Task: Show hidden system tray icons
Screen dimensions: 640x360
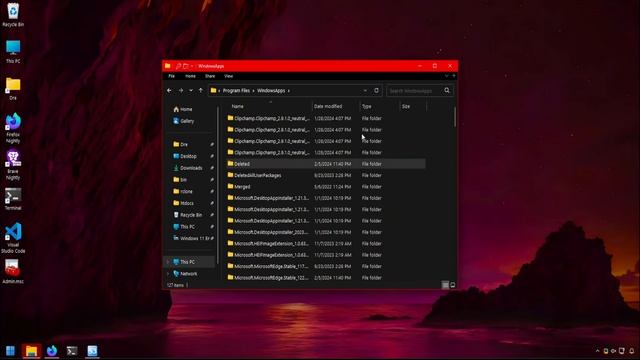Action: pos(598,351)
